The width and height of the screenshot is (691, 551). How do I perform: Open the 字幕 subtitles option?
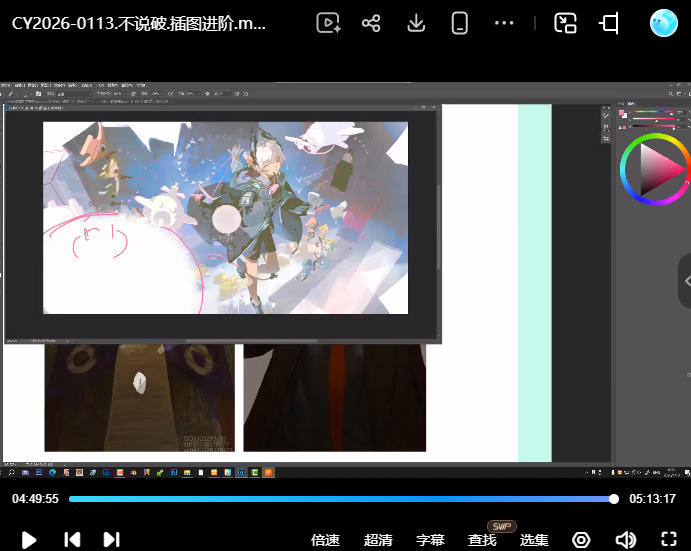point(430,540)
